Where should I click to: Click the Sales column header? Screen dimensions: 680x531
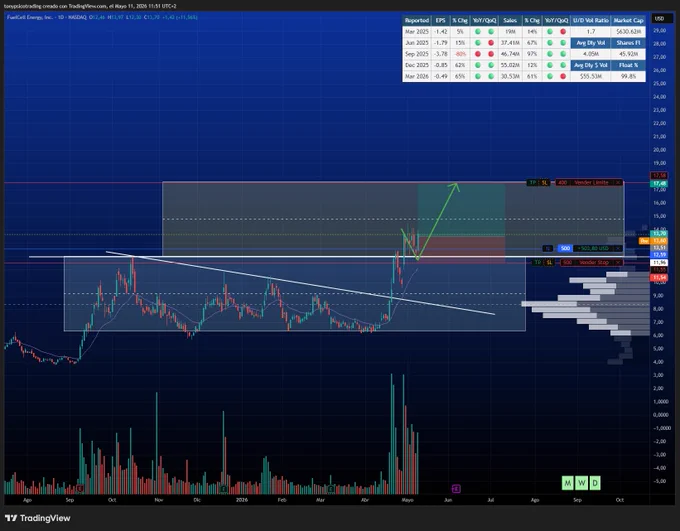510,20
